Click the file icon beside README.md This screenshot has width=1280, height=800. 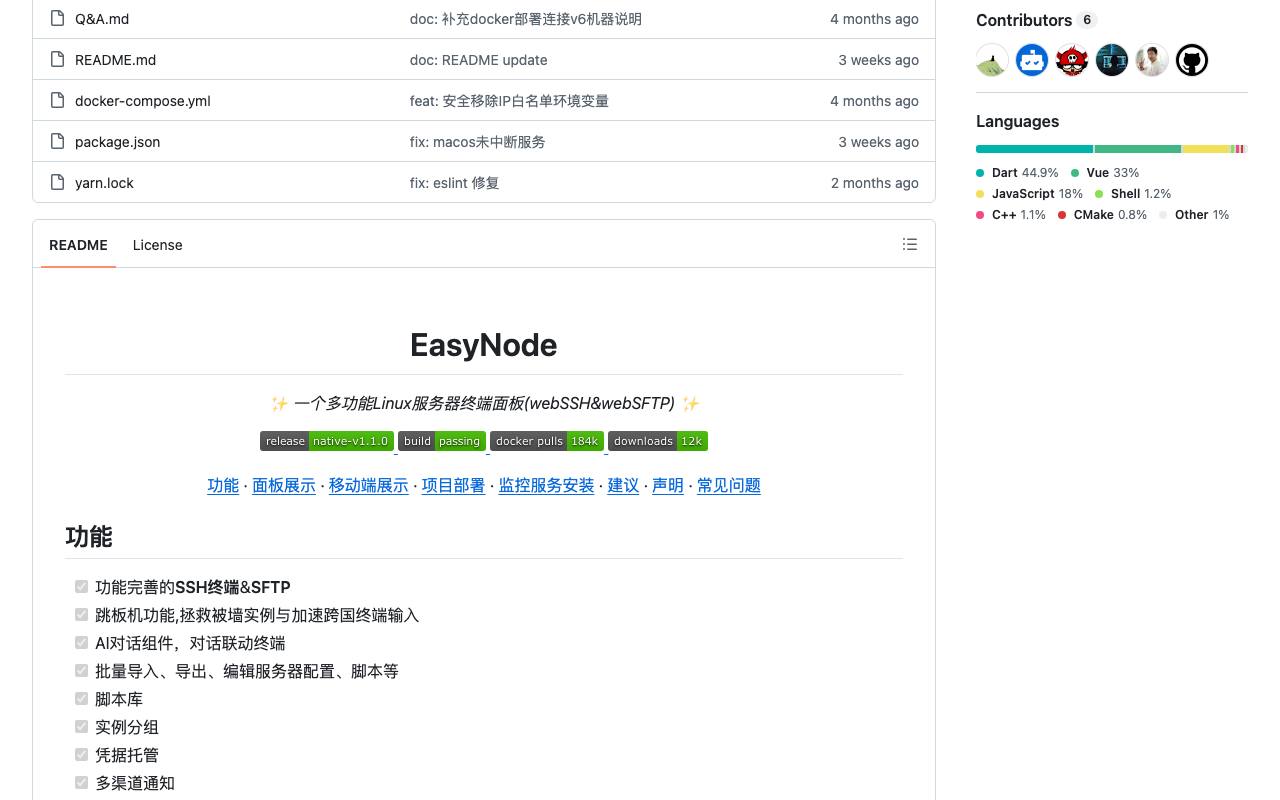[57, 60]
